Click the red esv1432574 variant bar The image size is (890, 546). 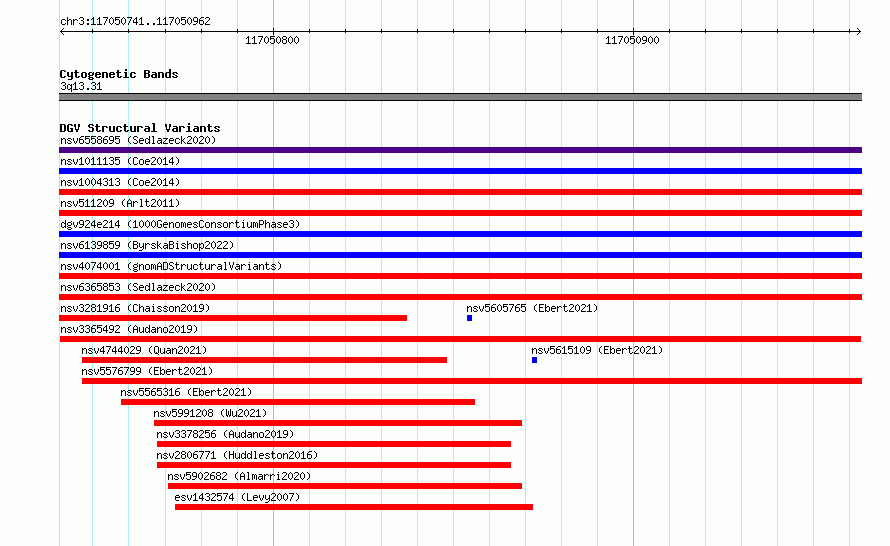point(354,507)
